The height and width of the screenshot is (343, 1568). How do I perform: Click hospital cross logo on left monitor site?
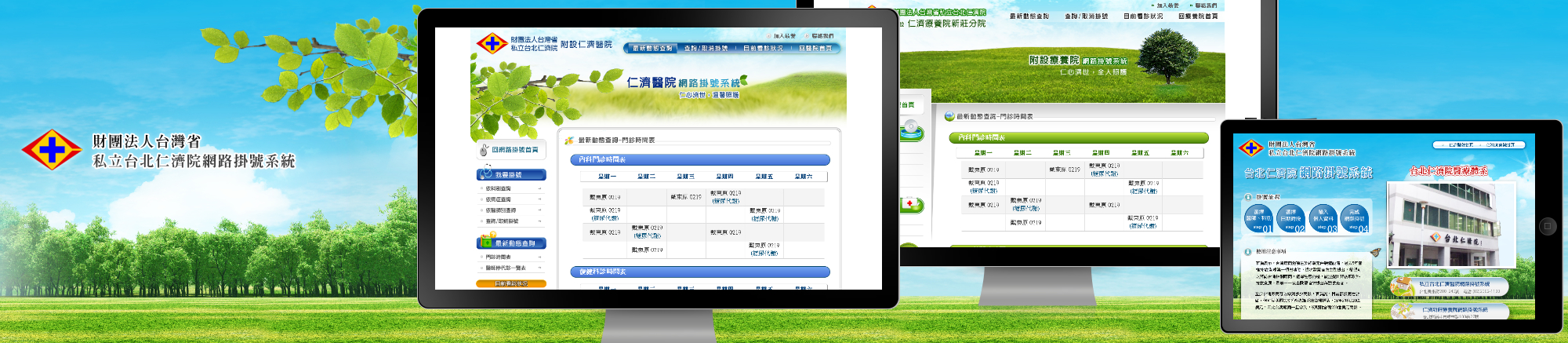(x=492, y=43)
